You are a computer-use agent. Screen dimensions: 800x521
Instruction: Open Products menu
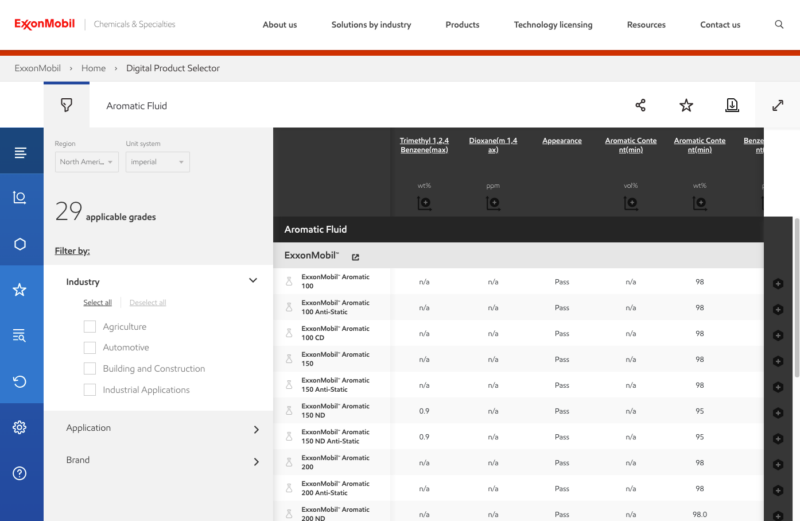(x=462, y=24)
